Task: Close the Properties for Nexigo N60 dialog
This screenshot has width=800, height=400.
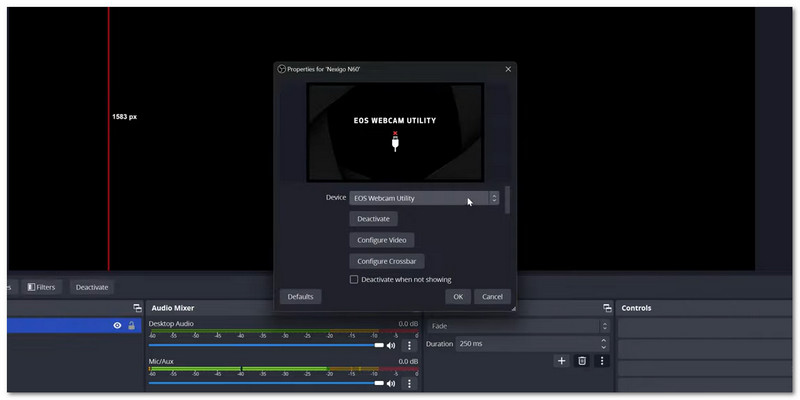Action: pyautogui.click(x=508, y=69)
